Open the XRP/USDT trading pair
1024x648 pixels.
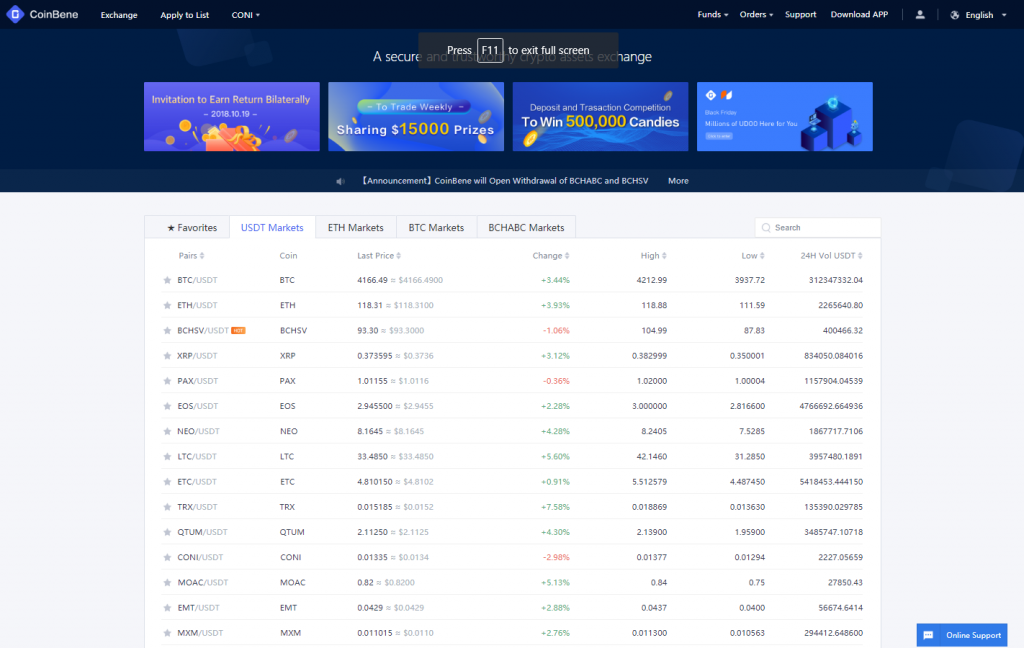tap(197, 356)
